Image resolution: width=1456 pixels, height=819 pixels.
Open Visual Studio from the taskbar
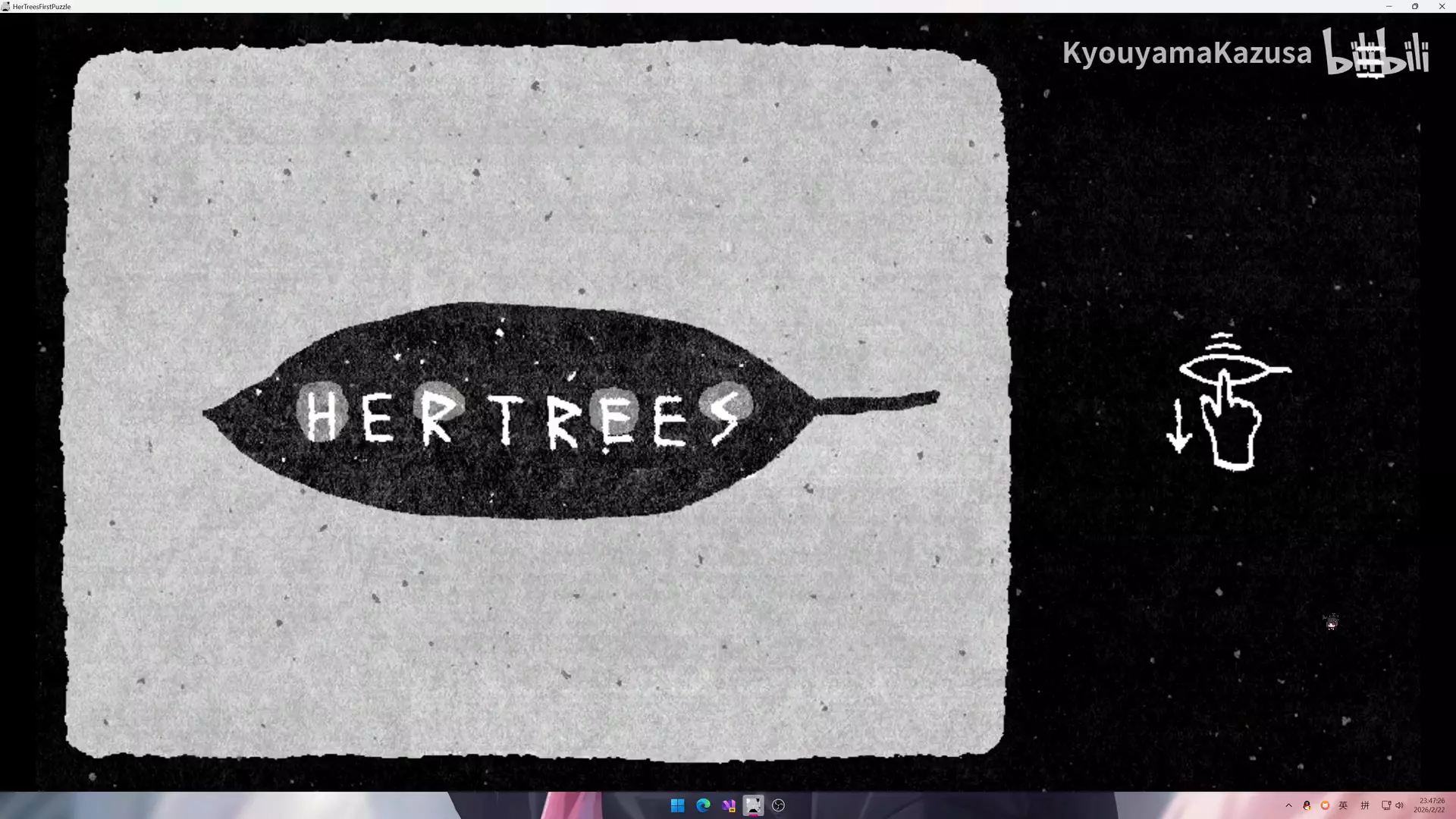[x=728, y=805]
